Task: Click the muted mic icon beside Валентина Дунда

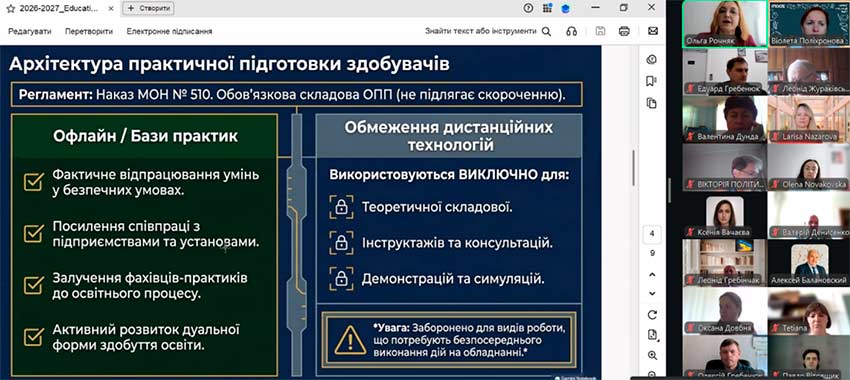Action: pyautogui.click(x=691, y=137)
